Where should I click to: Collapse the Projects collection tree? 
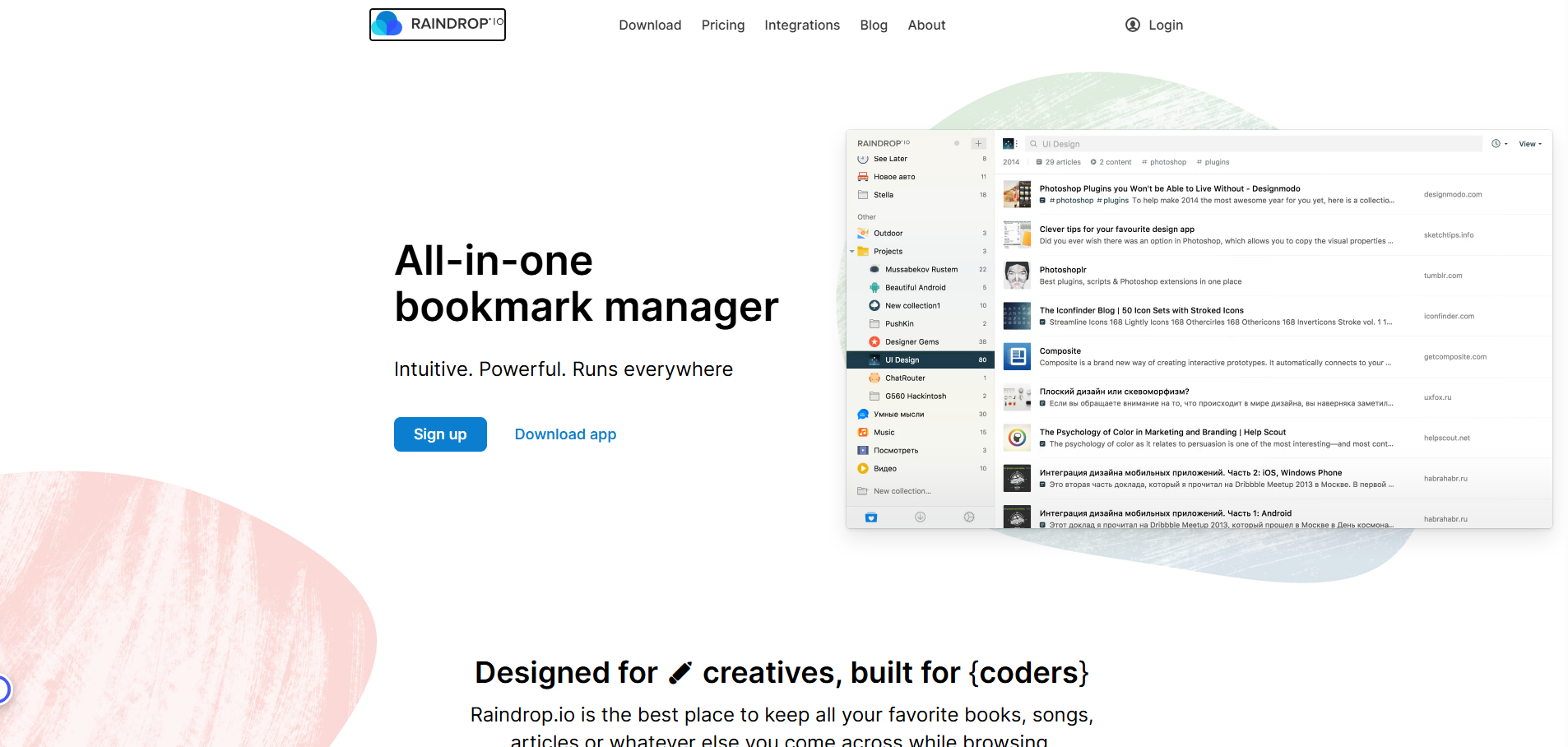(851, 252)
